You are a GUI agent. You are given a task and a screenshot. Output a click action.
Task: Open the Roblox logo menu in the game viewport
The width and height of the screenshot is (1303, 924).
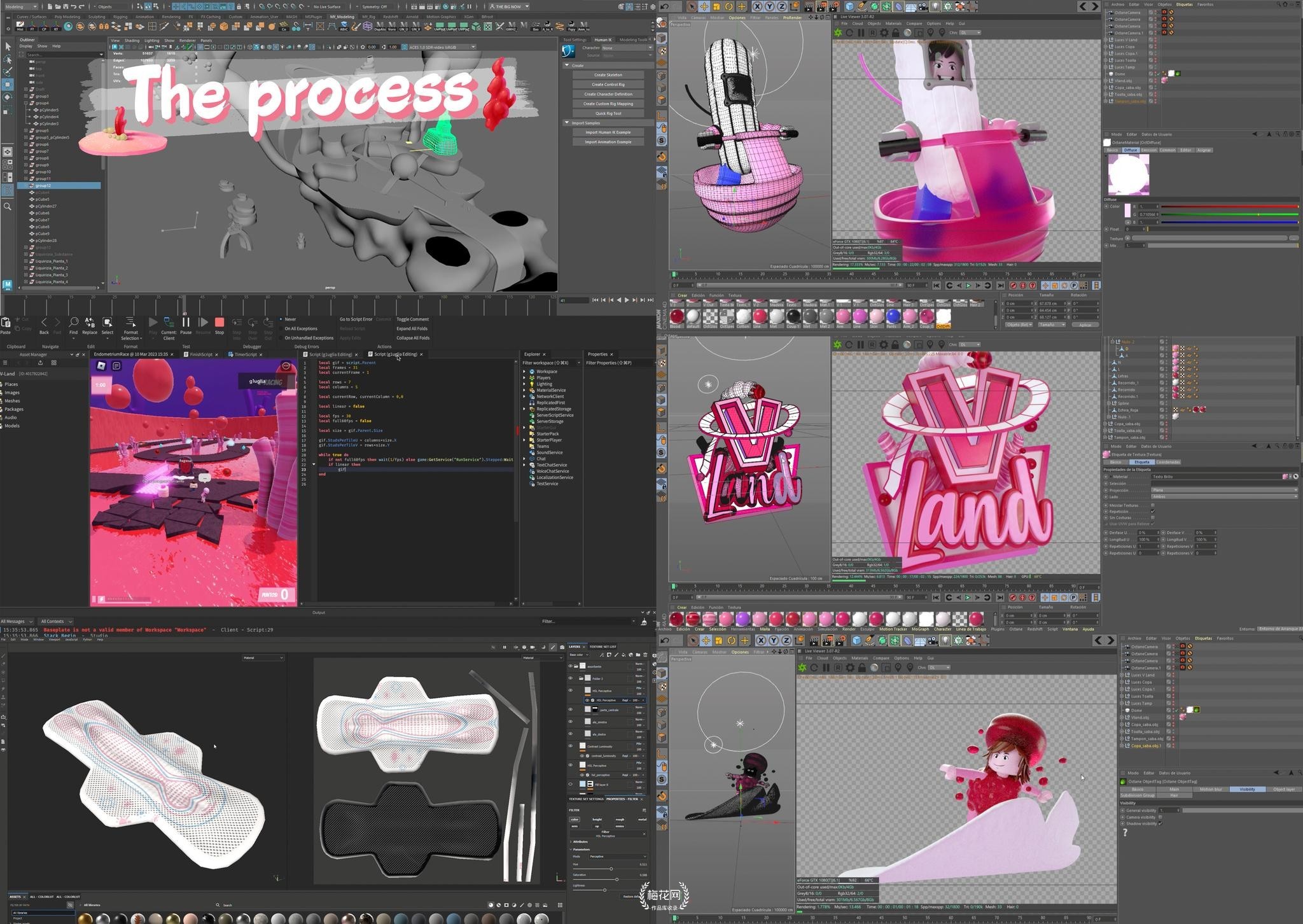[101, 365]
